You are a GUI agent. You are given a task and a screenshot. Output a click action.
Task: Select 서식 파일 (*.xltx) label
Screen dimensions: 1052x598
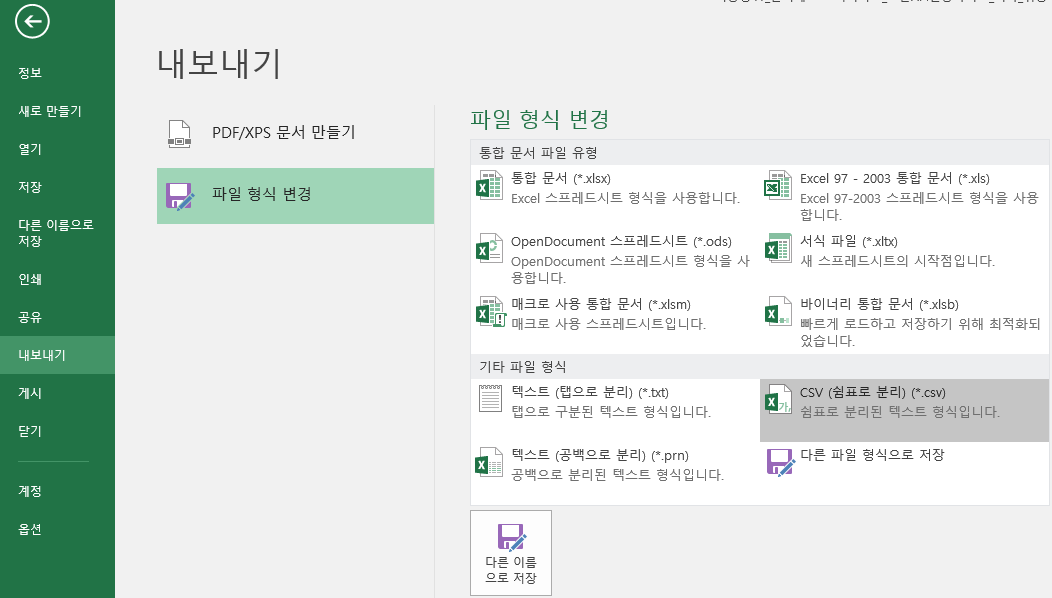(x=849, y=242)
